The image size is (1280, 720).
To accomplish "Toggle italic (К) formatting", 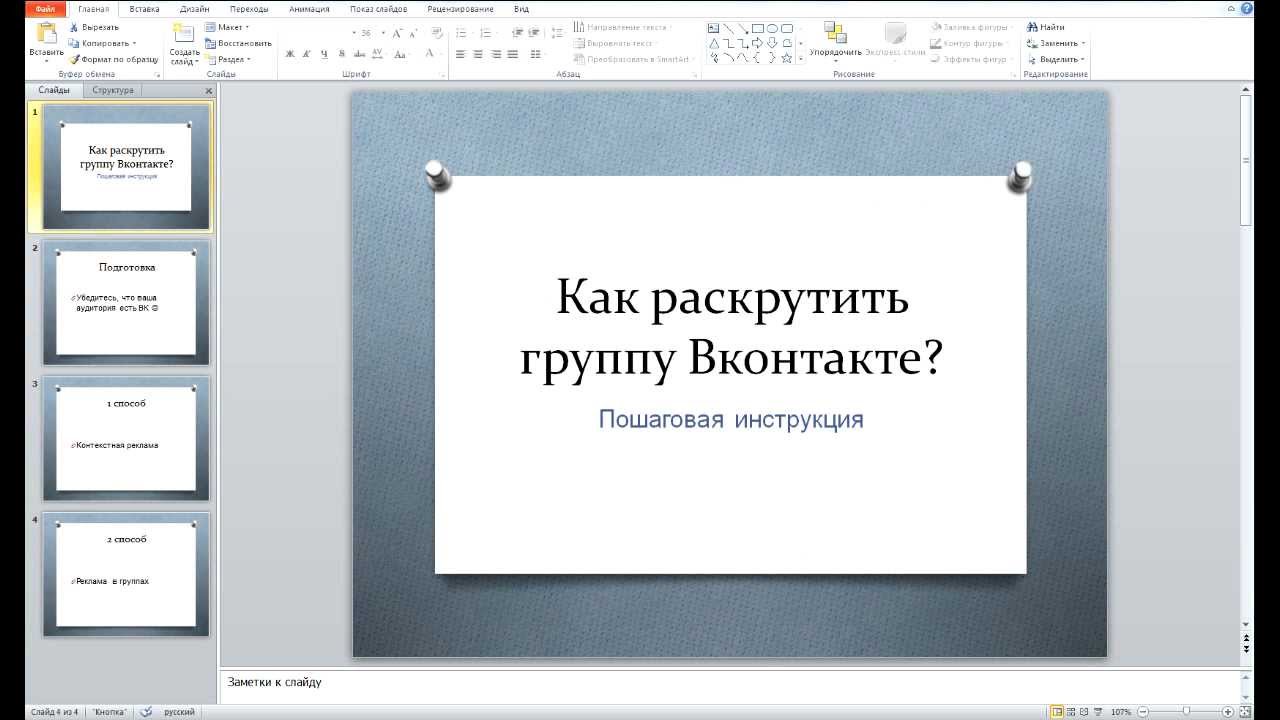I will pyautogui.click(x=307, y=54).
